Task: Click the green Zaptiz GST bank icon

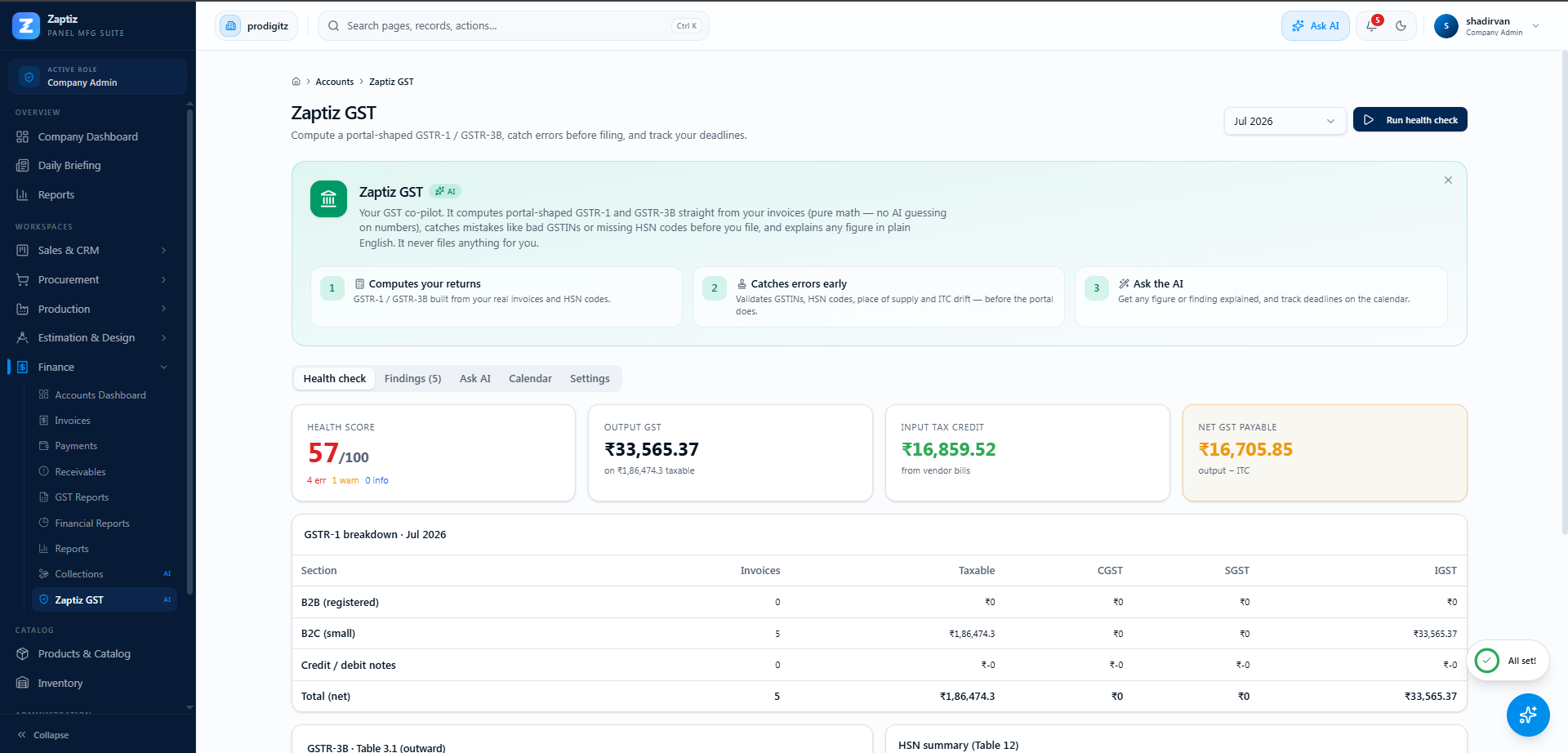Action: coord(328,199)
